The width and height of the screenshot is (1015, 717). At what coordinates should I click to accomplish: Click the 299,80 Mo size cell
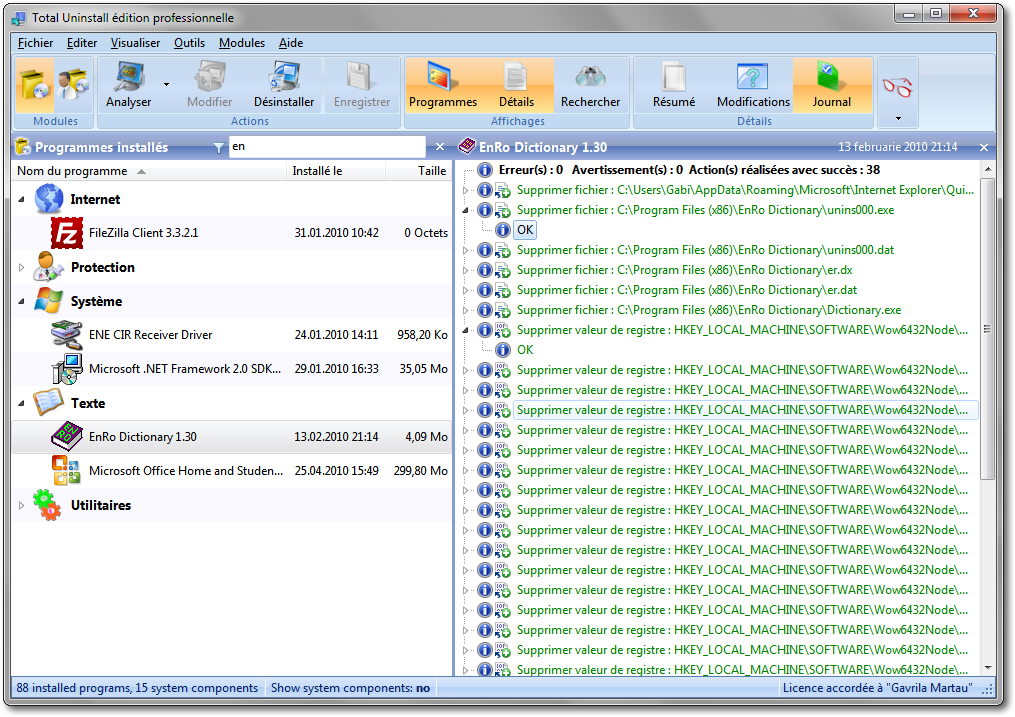(421, 471)
